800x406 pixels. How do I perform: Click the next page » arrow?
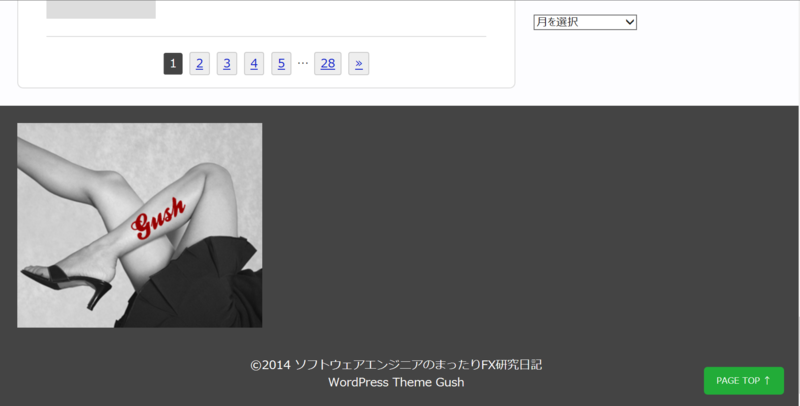click(359, 64)
